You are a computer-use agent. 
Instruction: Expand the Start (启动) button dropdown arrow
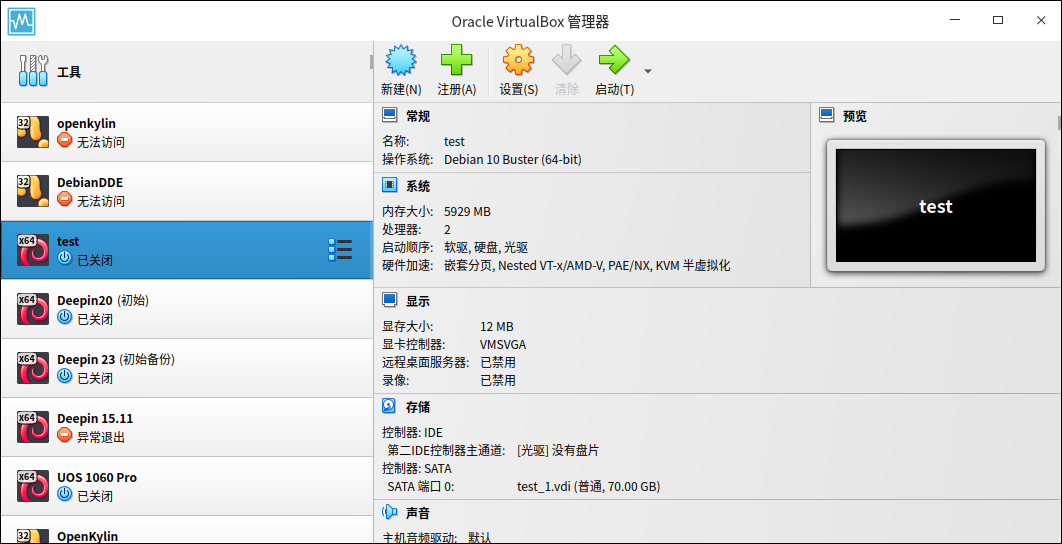648,72
